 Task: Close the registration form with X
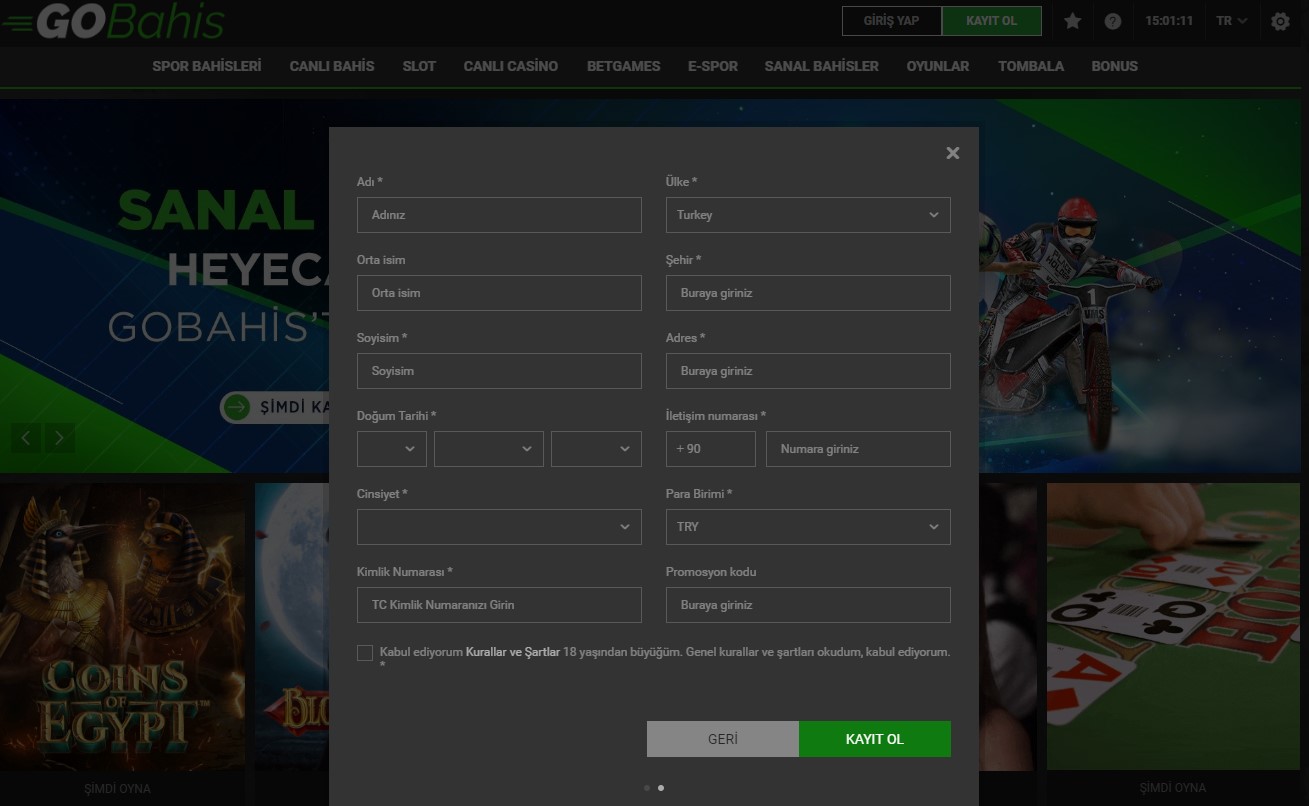coord(953,153)
